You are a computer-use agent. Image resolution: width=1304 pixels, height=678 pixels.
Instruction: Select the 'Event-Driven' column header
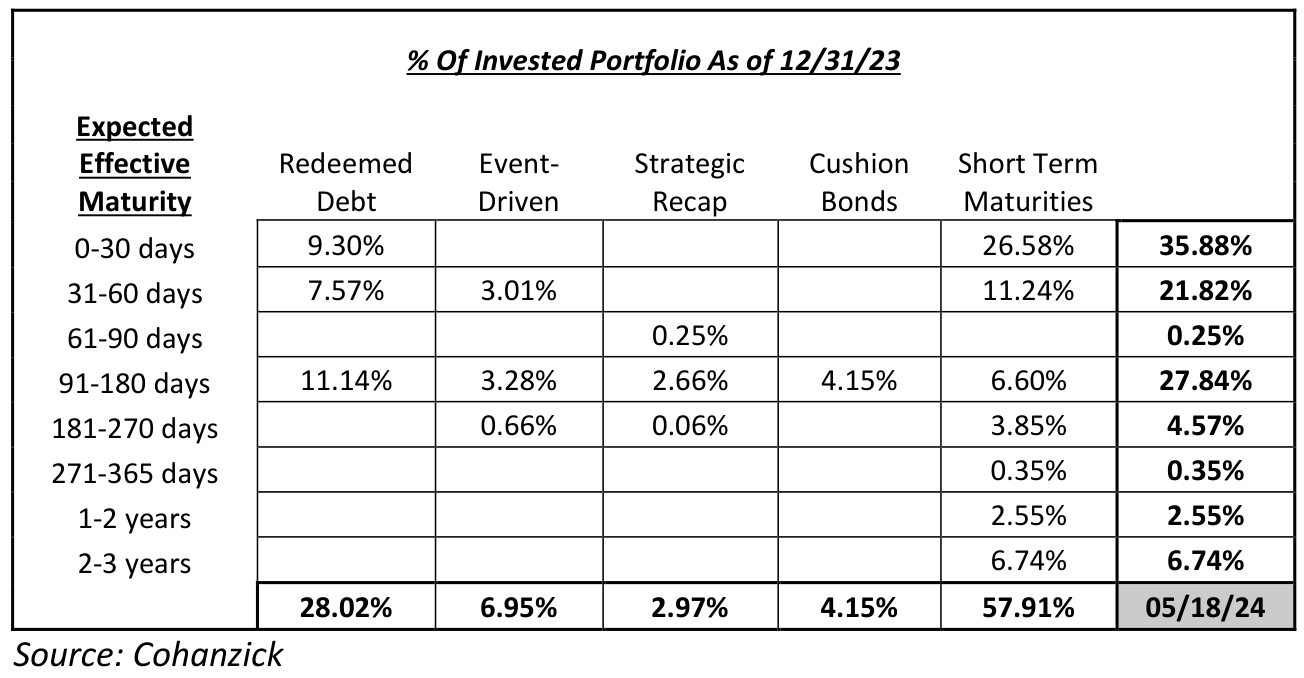(x=518, y=182)
